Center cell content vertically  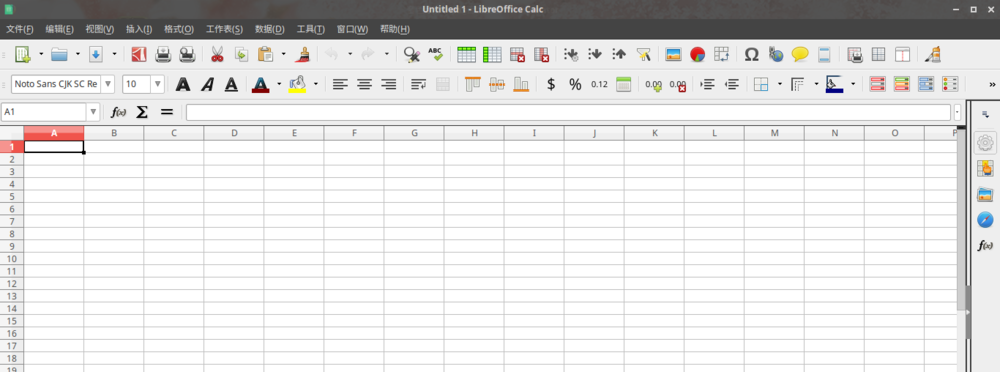coord(497,84)
